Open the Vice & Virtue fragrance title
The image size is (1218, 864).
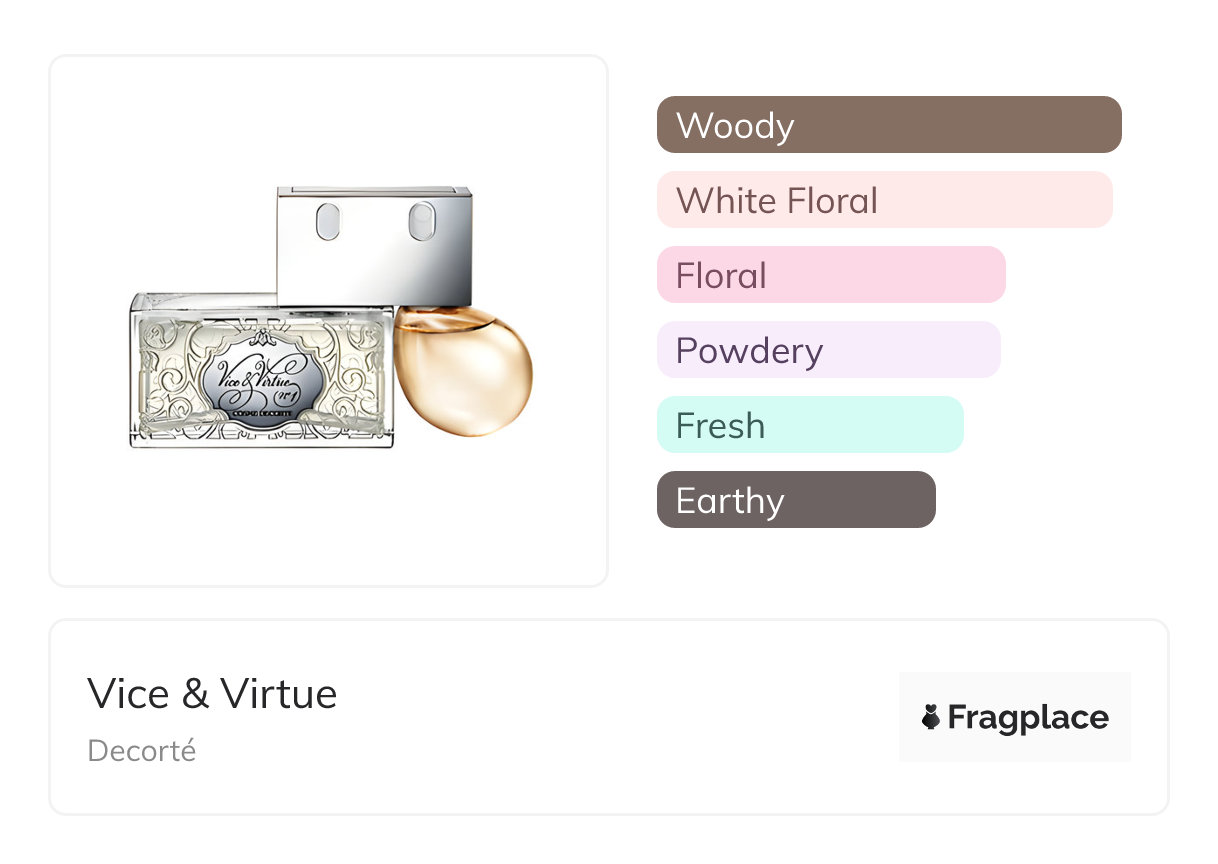[212, 694]
